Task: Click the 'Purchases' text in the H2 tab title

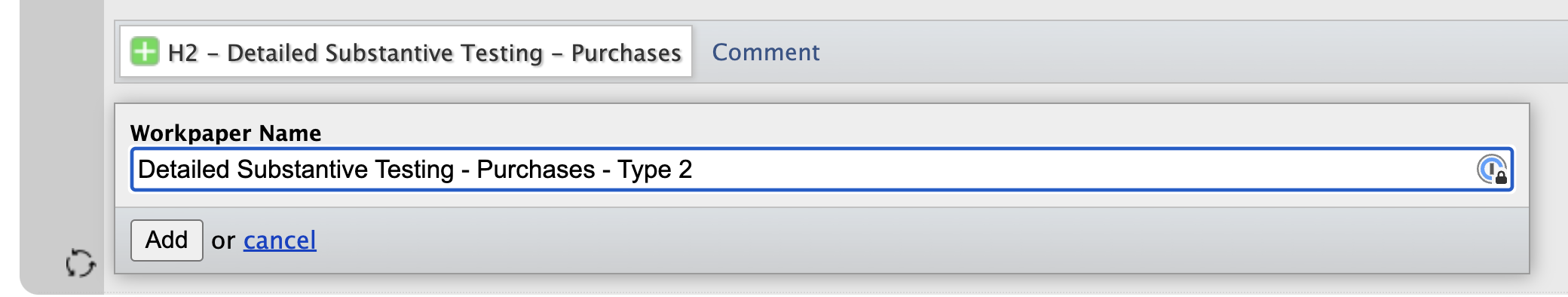Action: click(x=626, y=53)
